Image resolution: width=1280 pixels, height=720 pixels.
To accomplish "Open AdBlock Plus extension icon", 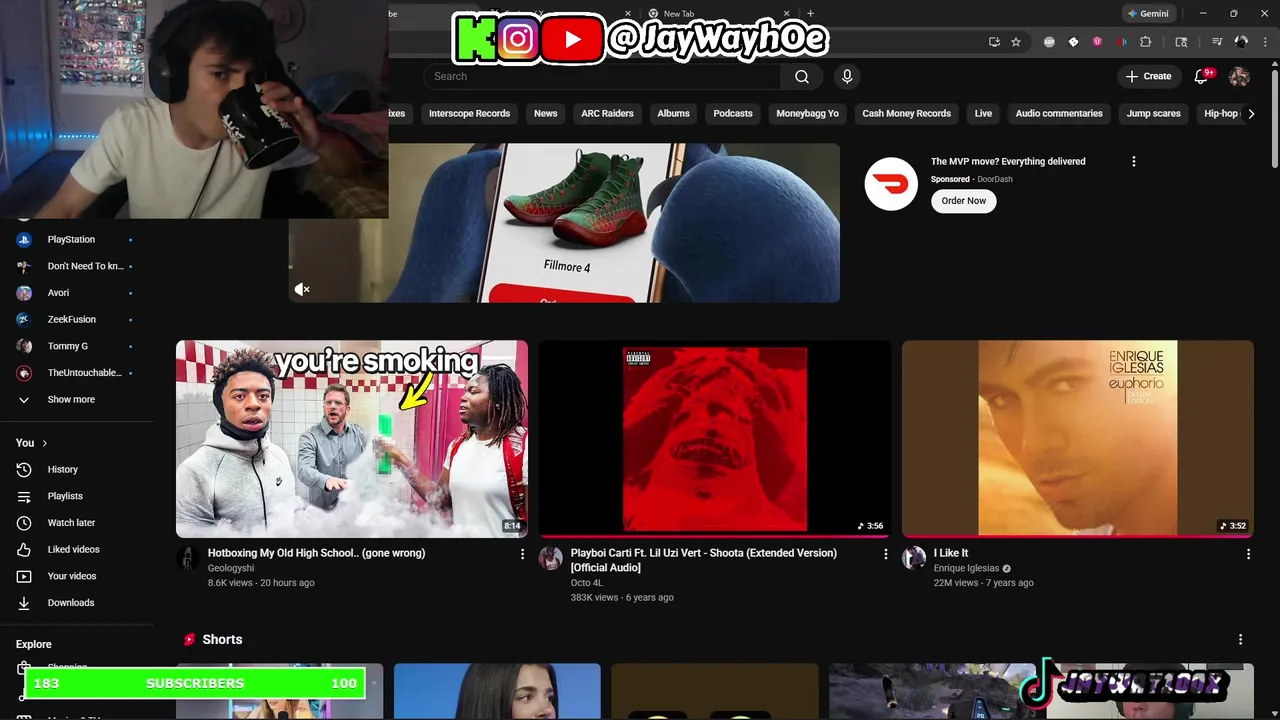I will 1049,42.
